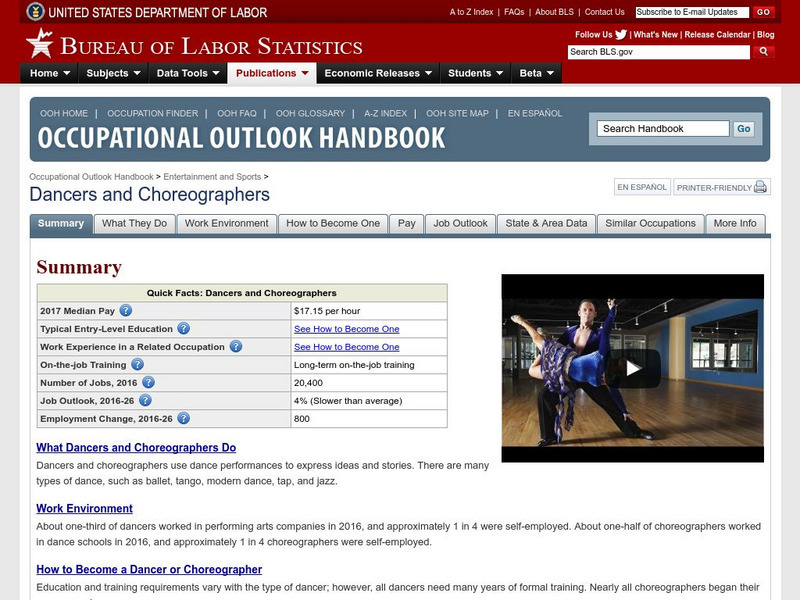Open the OOH GLOSSARY link
Image resolution: width=800 pixels, height=600 pixels.
pos(311,113)
